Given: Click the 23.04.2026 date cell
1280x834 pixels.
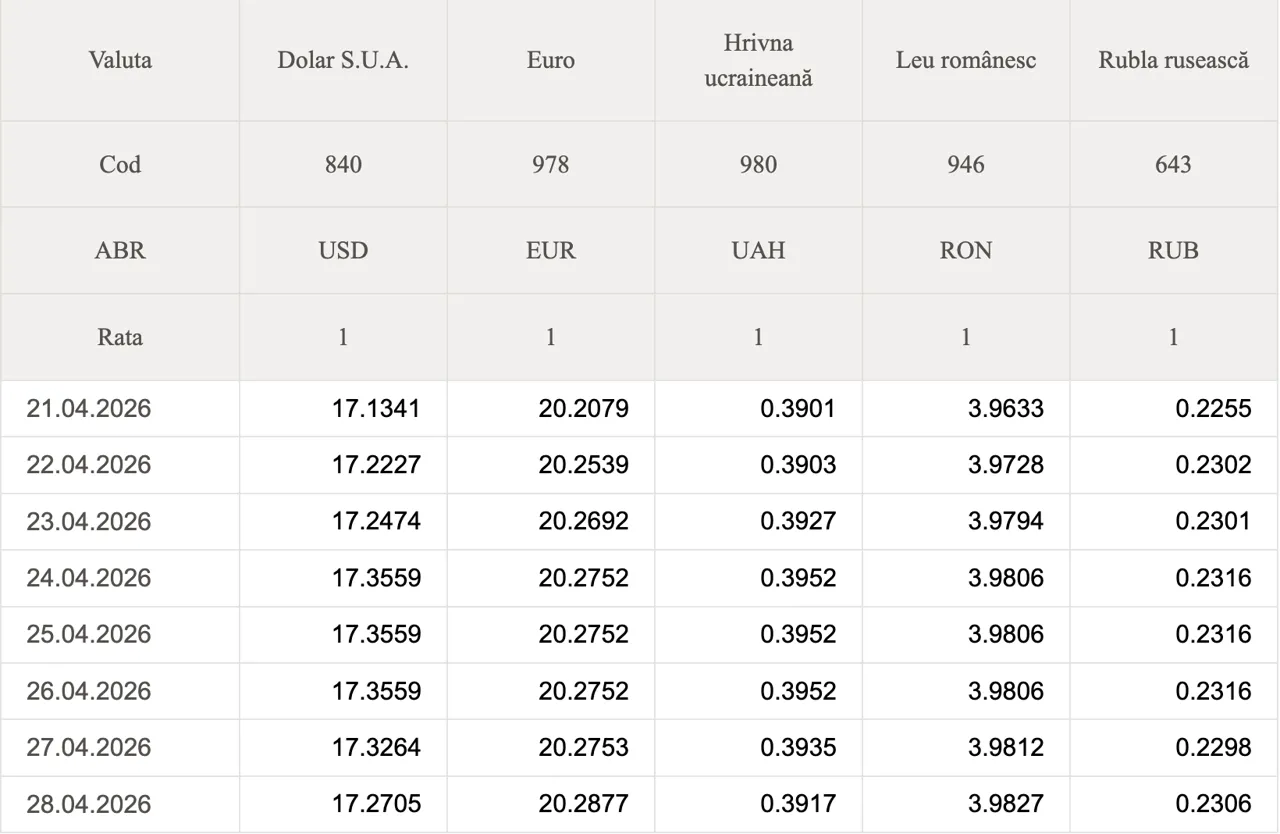Looking at the screenshot, I should tap(89, 521).
